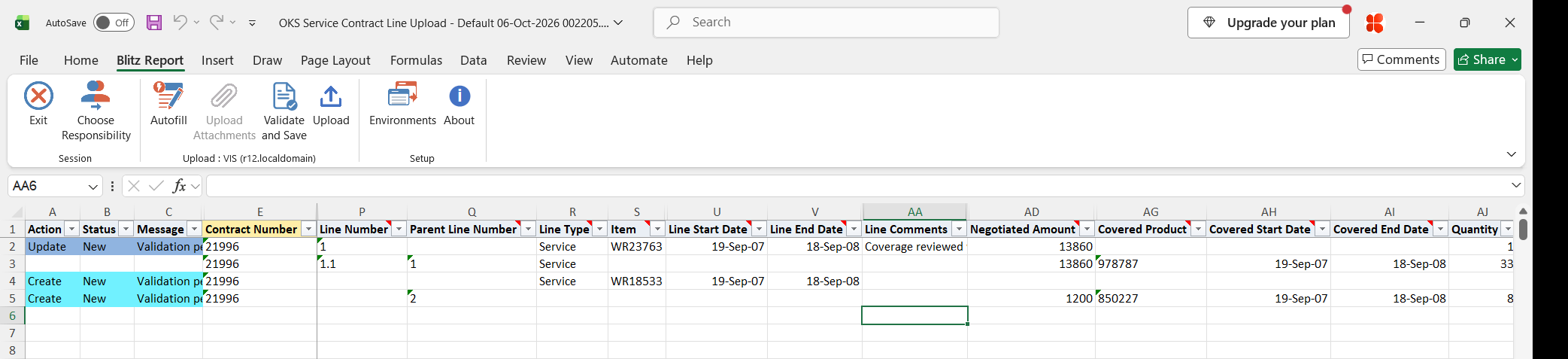Open the Quantity column filter
The image size is (1568, 359).
click(x=1508, y=229)
